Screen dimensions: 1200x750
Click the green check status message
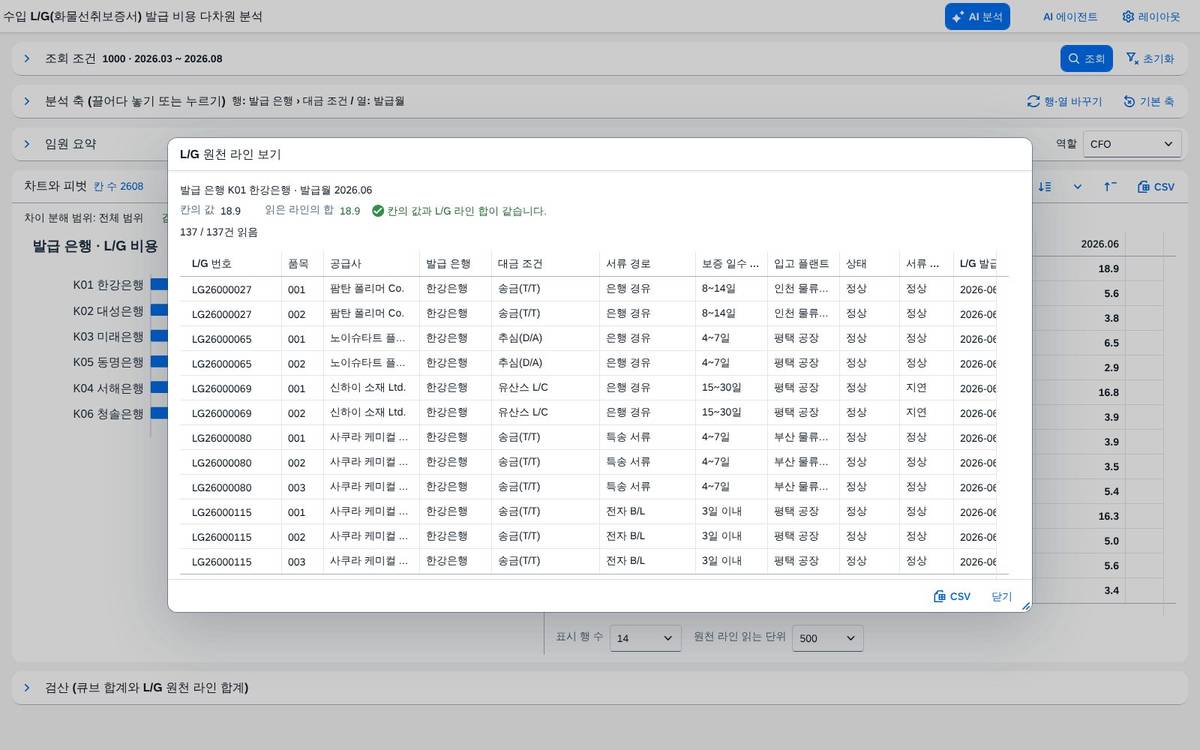pyautogui.click(x=459, y=211)
